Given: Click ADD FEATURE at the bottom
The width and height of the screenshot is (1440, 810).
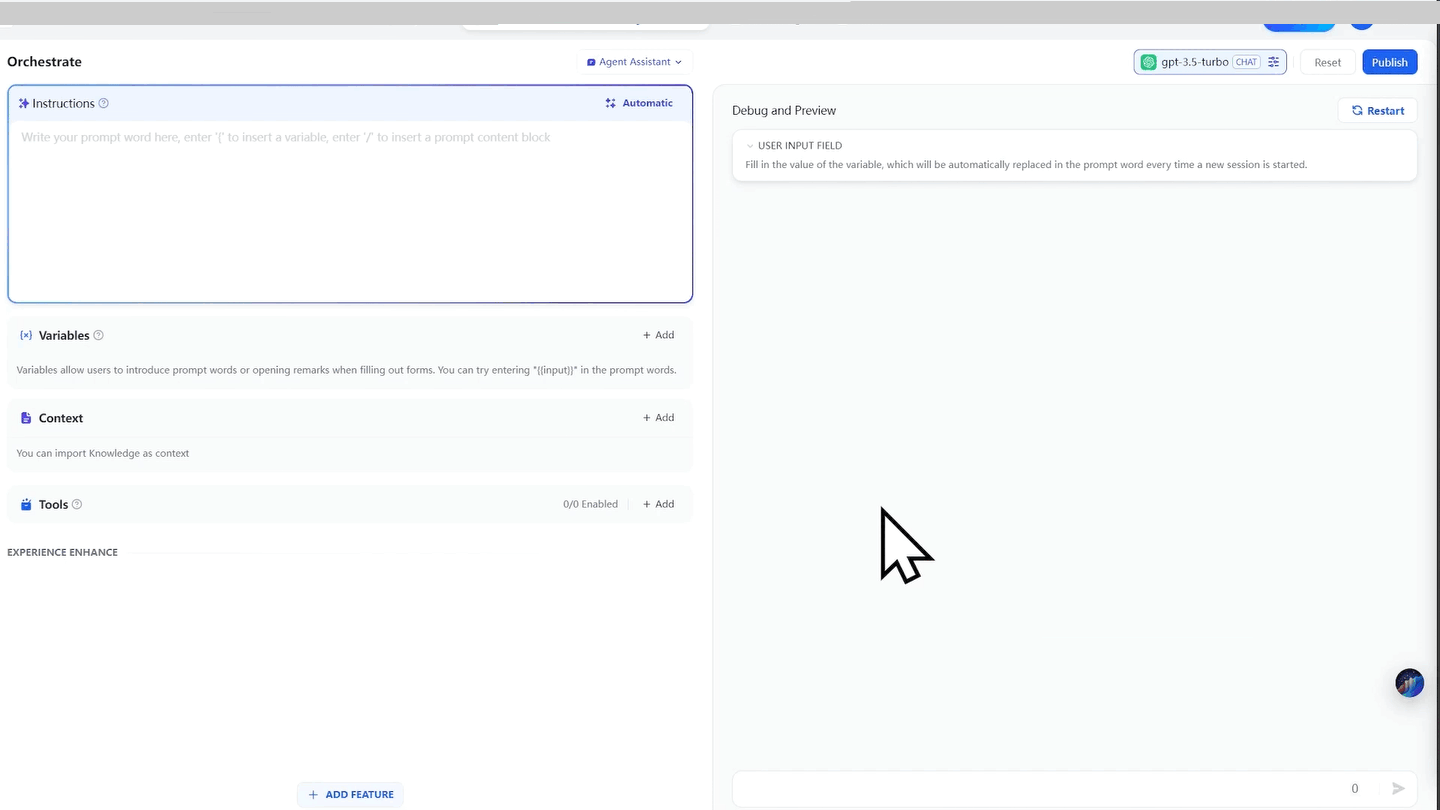Looking at the screenshot, I should point(350,795).
